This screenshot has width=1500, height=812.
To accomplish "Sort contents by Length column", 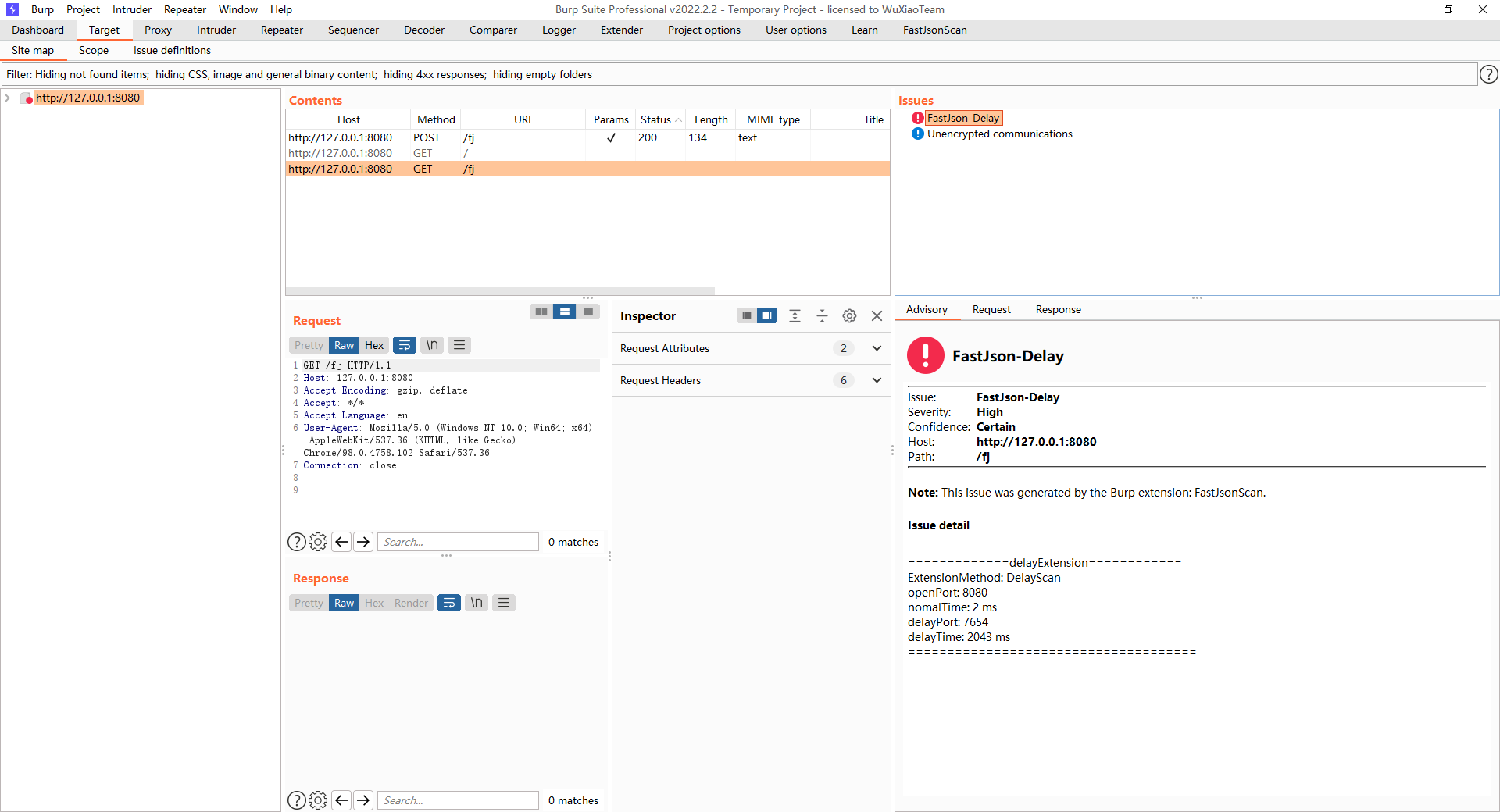I will tap(711, 119).
